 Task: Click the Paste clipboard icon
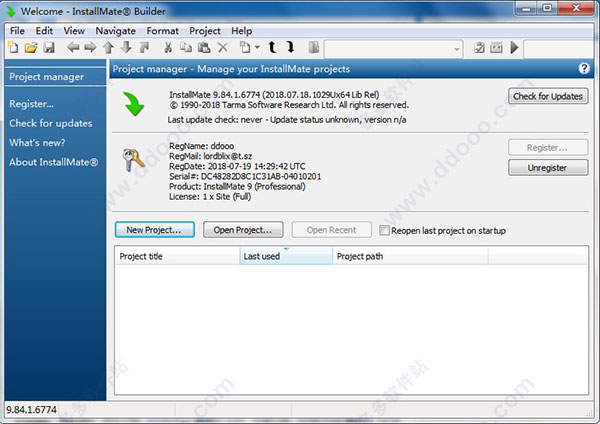pyautogui.click(x=204, y=48)
